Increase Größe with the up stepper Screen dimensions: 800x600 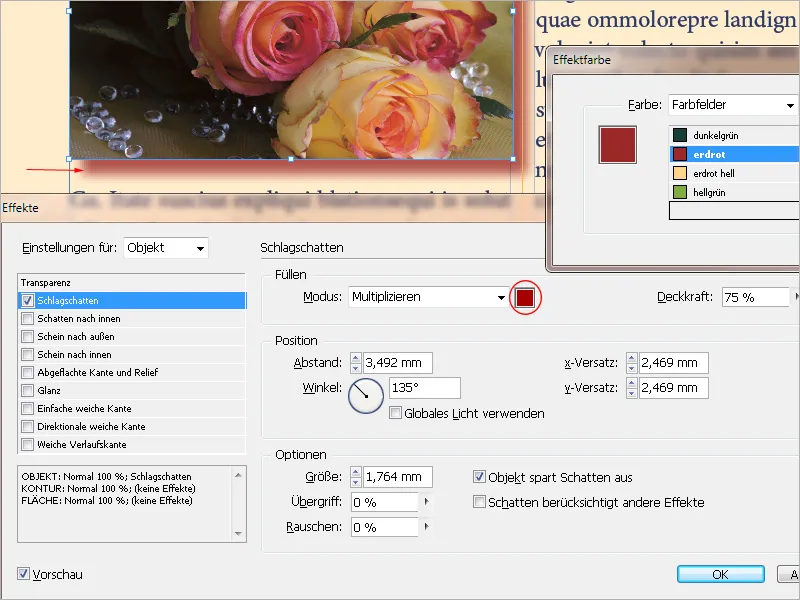[356, 472]
